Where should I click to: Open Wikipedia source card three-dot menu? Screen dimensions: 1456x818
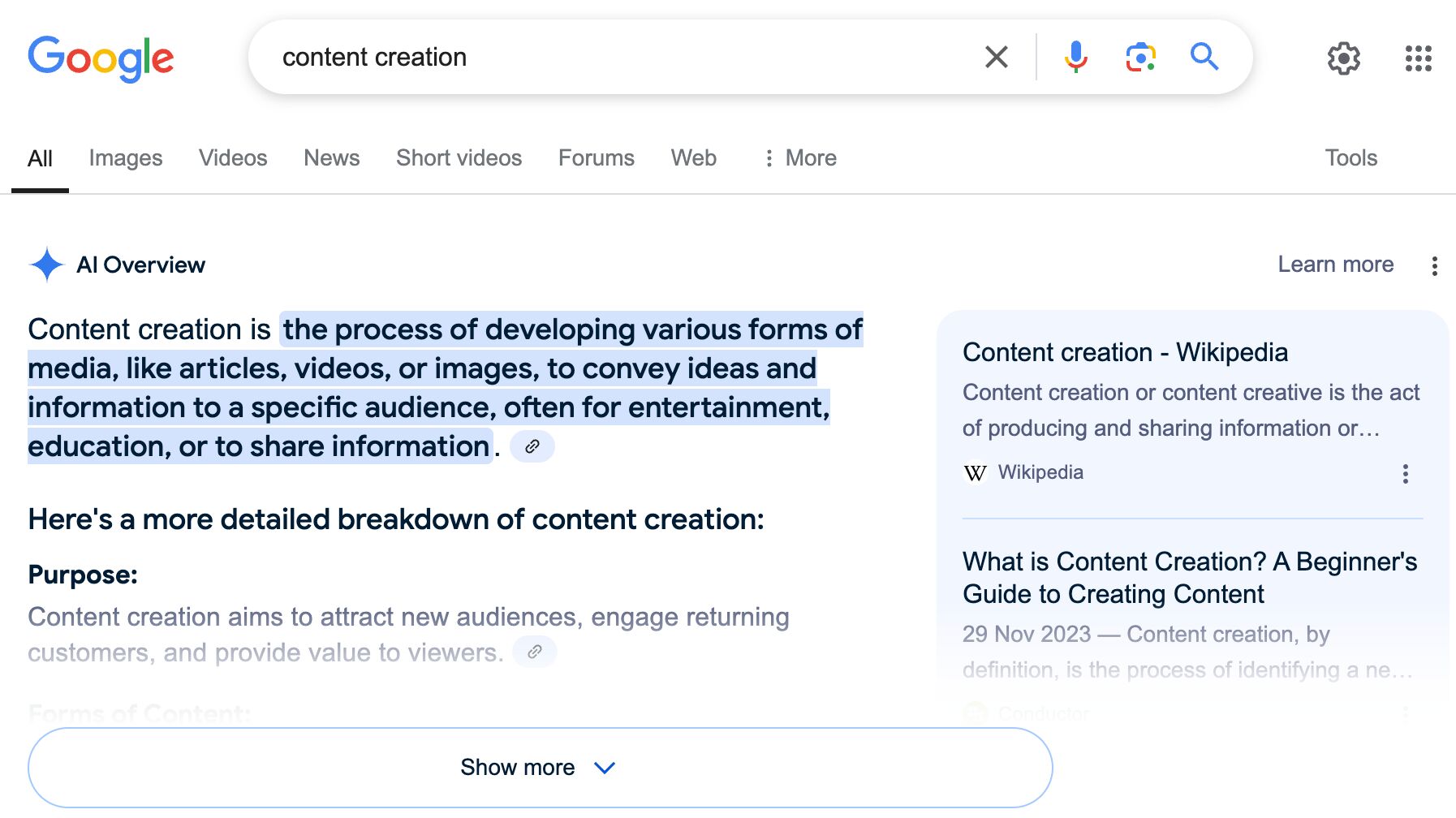coord(1405,474)
